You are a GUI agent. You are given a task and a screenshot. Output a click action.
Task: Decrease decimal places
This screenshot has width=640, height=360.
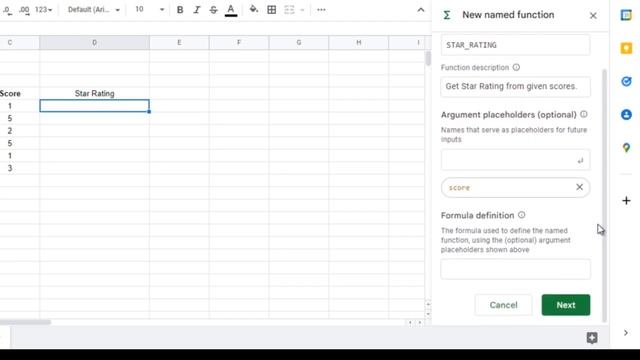click(x=7, y=10)
